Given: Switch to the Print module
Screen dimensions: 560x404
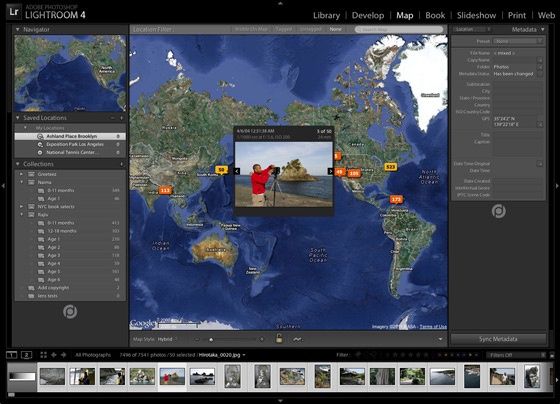Looking at the screenshot, I should [517, 15].
